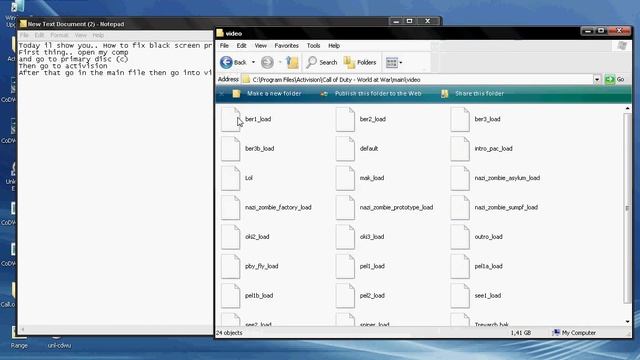Screen dimensions: 640x360
Task: Click the Go button
Action: (x=615, y=79)
